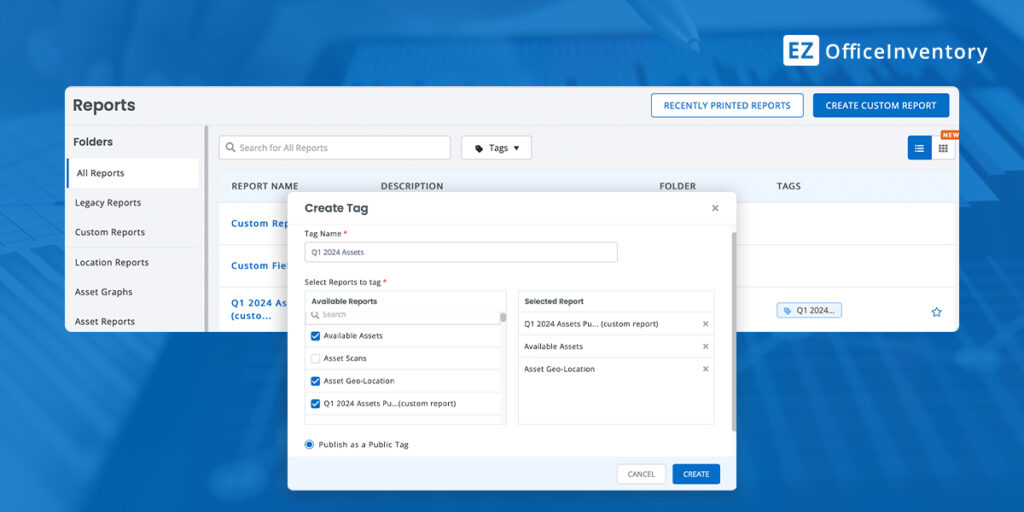Click the REPORT NAME column header

(x=264, y=186)
